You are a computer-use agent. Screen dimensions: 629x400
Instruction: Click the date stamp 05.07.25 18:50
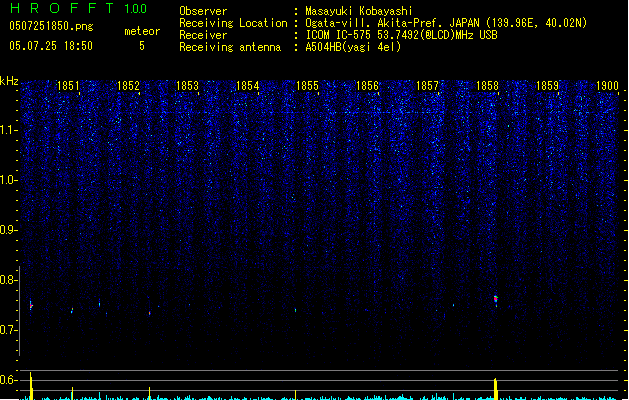coord(51,46)
